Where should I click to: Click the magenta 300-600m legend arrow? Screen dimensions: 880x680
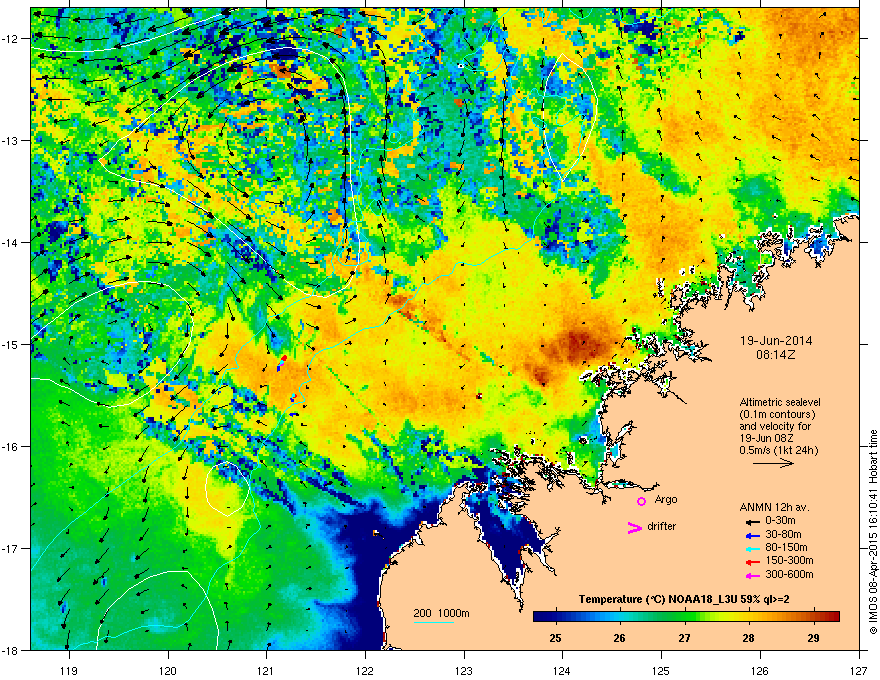[752, 575]
